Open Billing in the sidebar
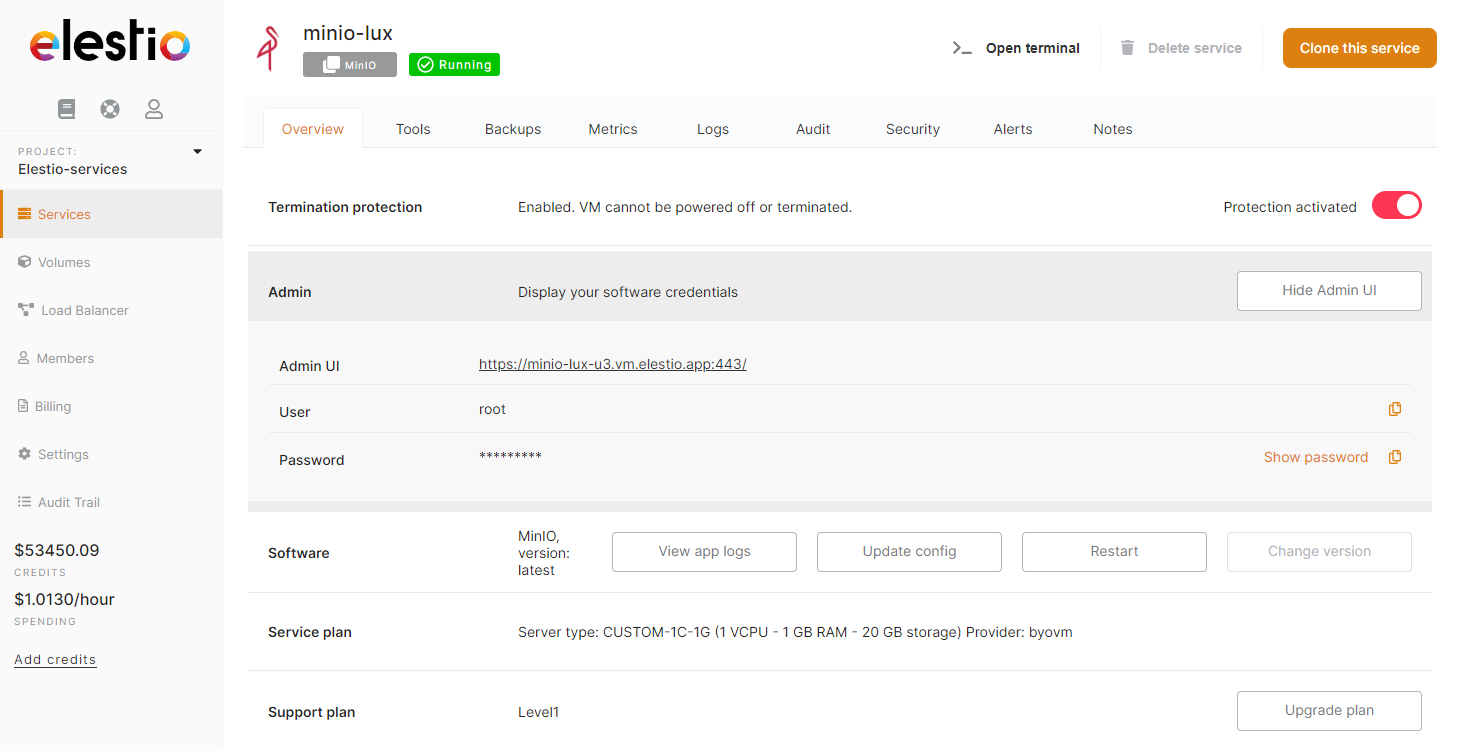The height and width of the screenshot is (751, 1457). click(x=111, y=406)
